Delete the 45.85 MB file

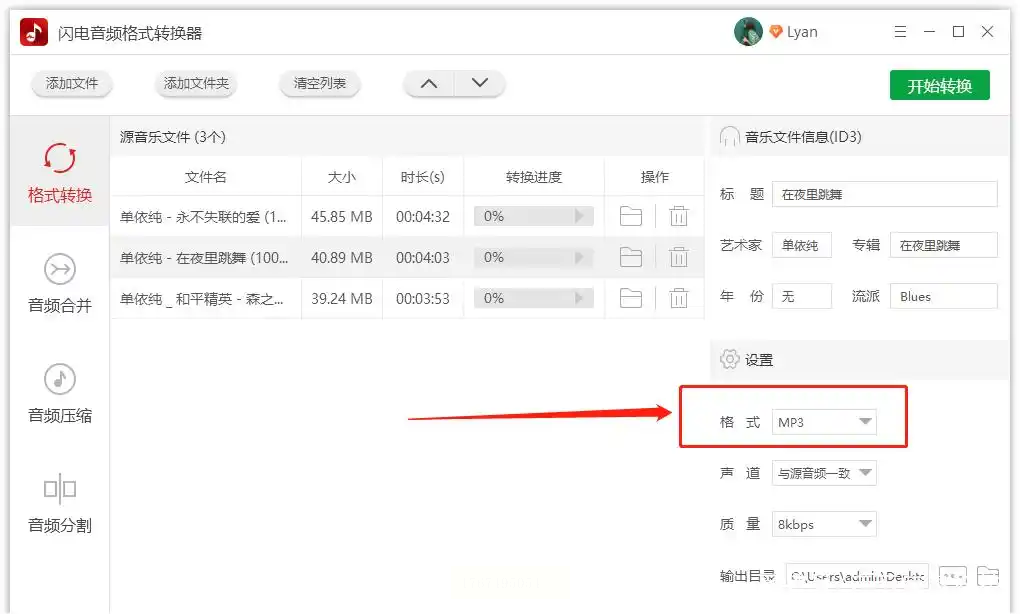coord(678,216)
